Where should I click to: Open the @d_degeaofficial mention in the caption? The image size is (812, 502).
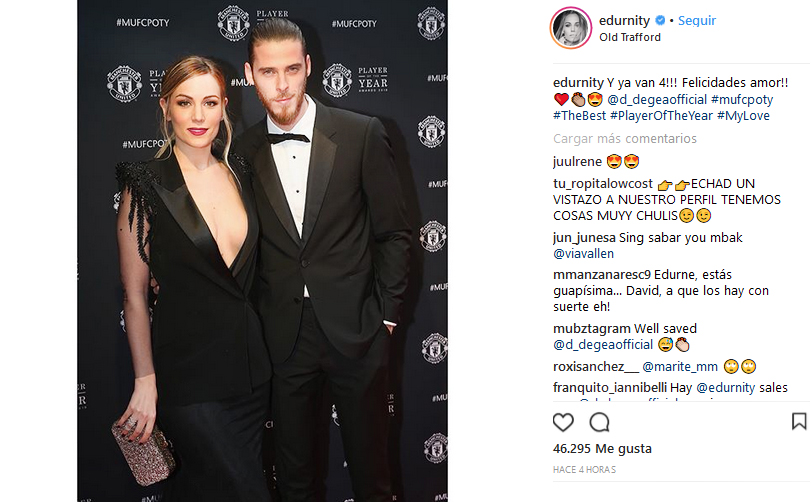(x=657, y=99)
